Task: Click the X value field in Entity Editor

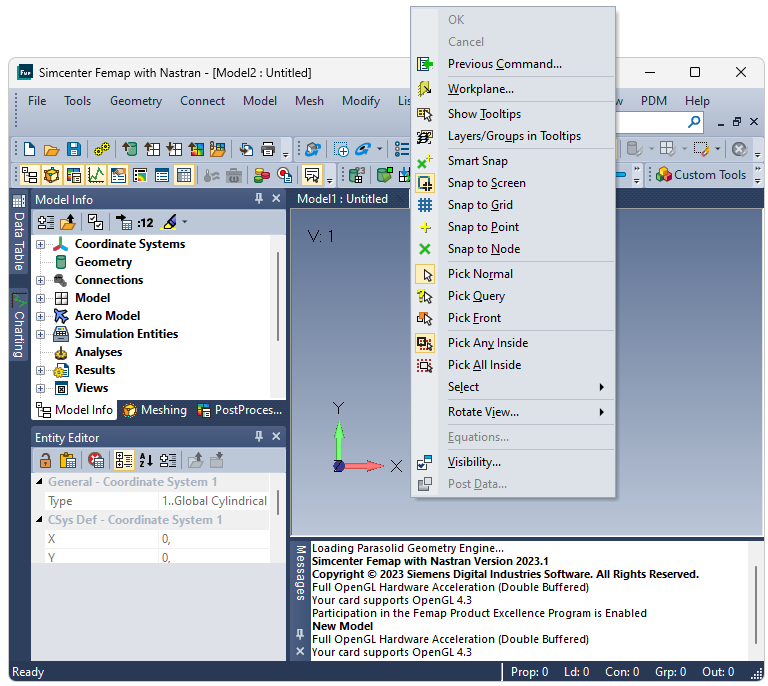Action: [213, 539]
